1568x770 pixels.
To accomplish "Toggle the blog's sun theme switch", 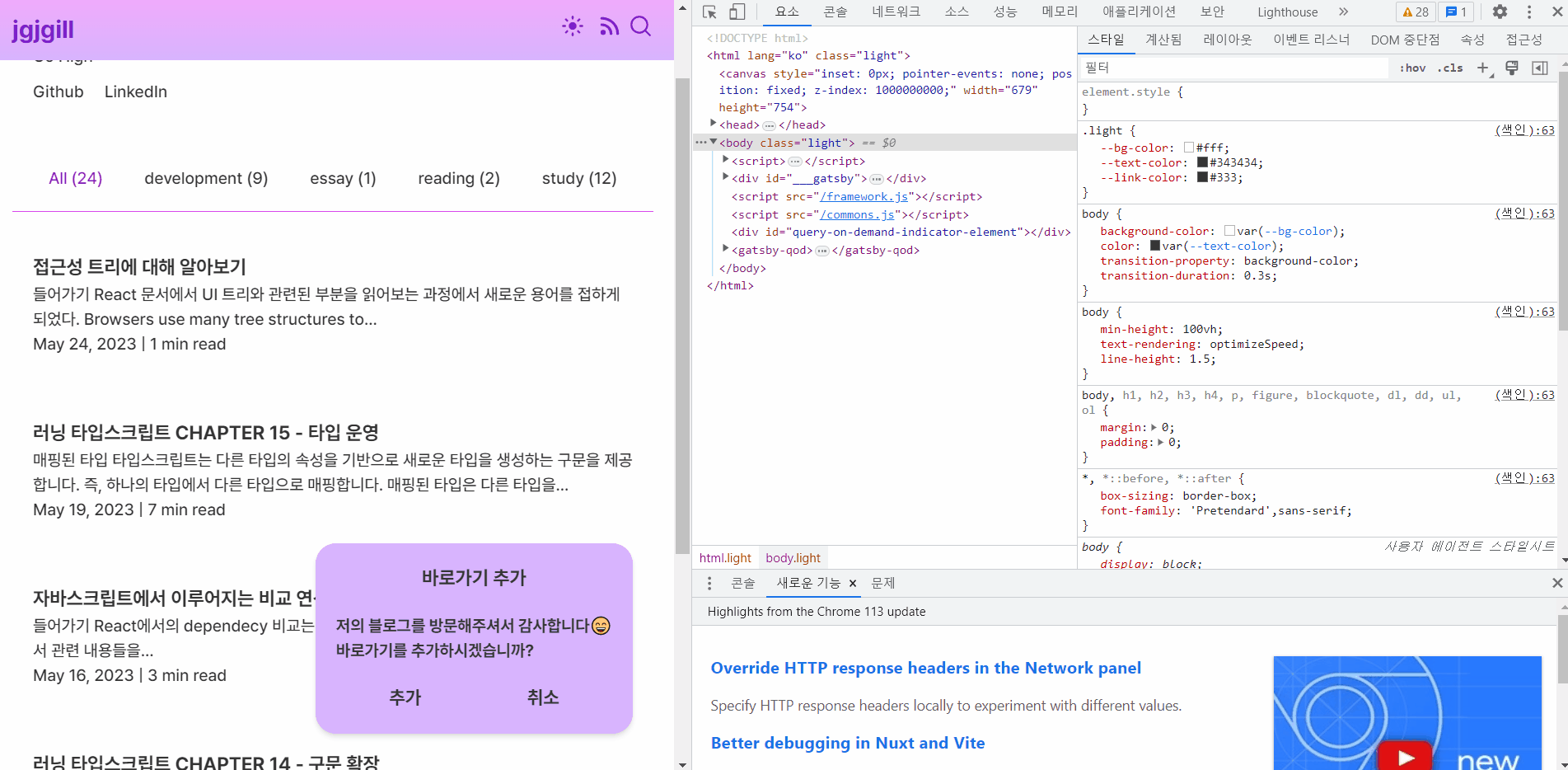I will point(573,26).
